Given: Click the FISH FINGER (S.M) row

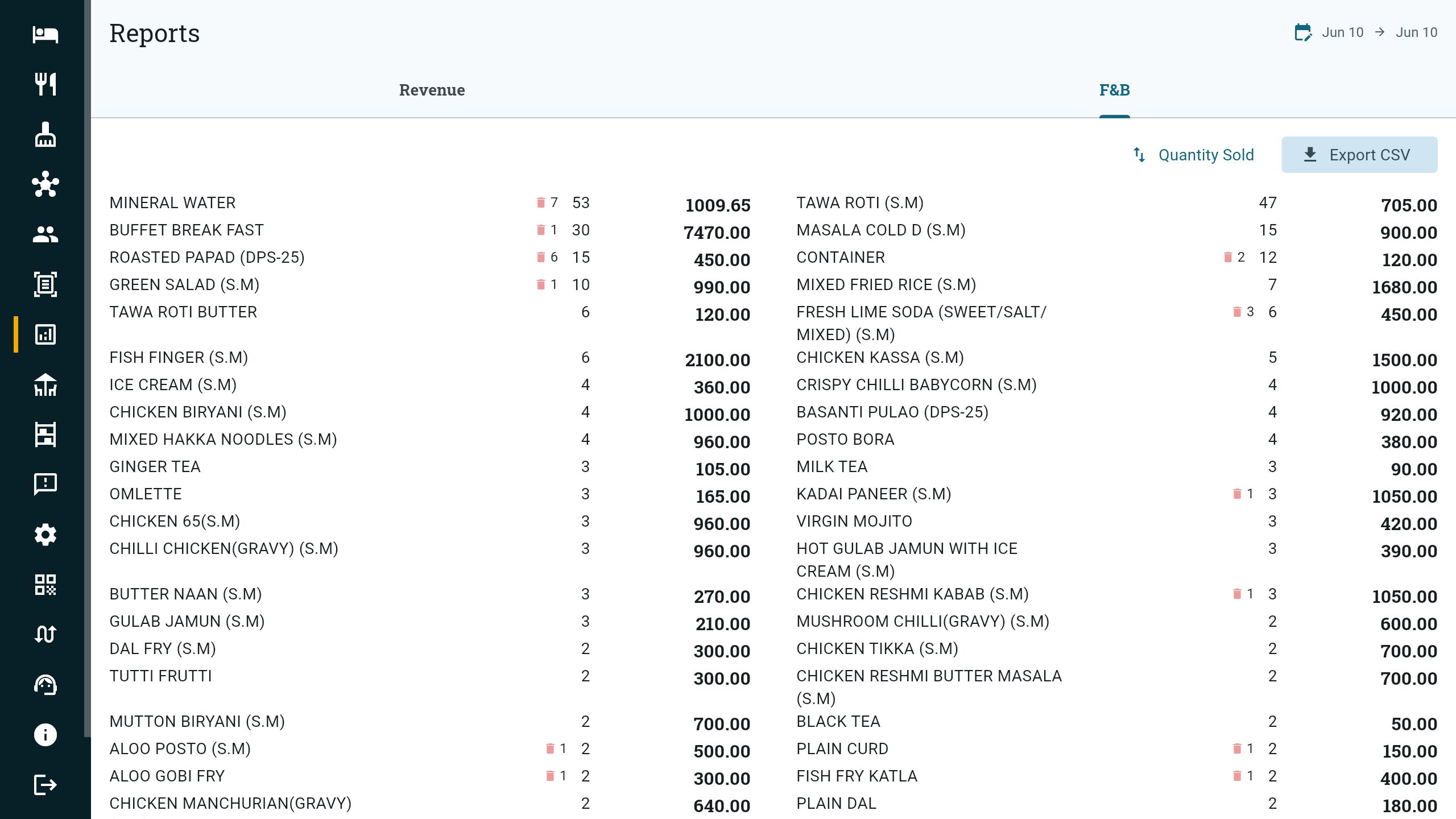Looking at the screenshot, I should tap(430, 358).
